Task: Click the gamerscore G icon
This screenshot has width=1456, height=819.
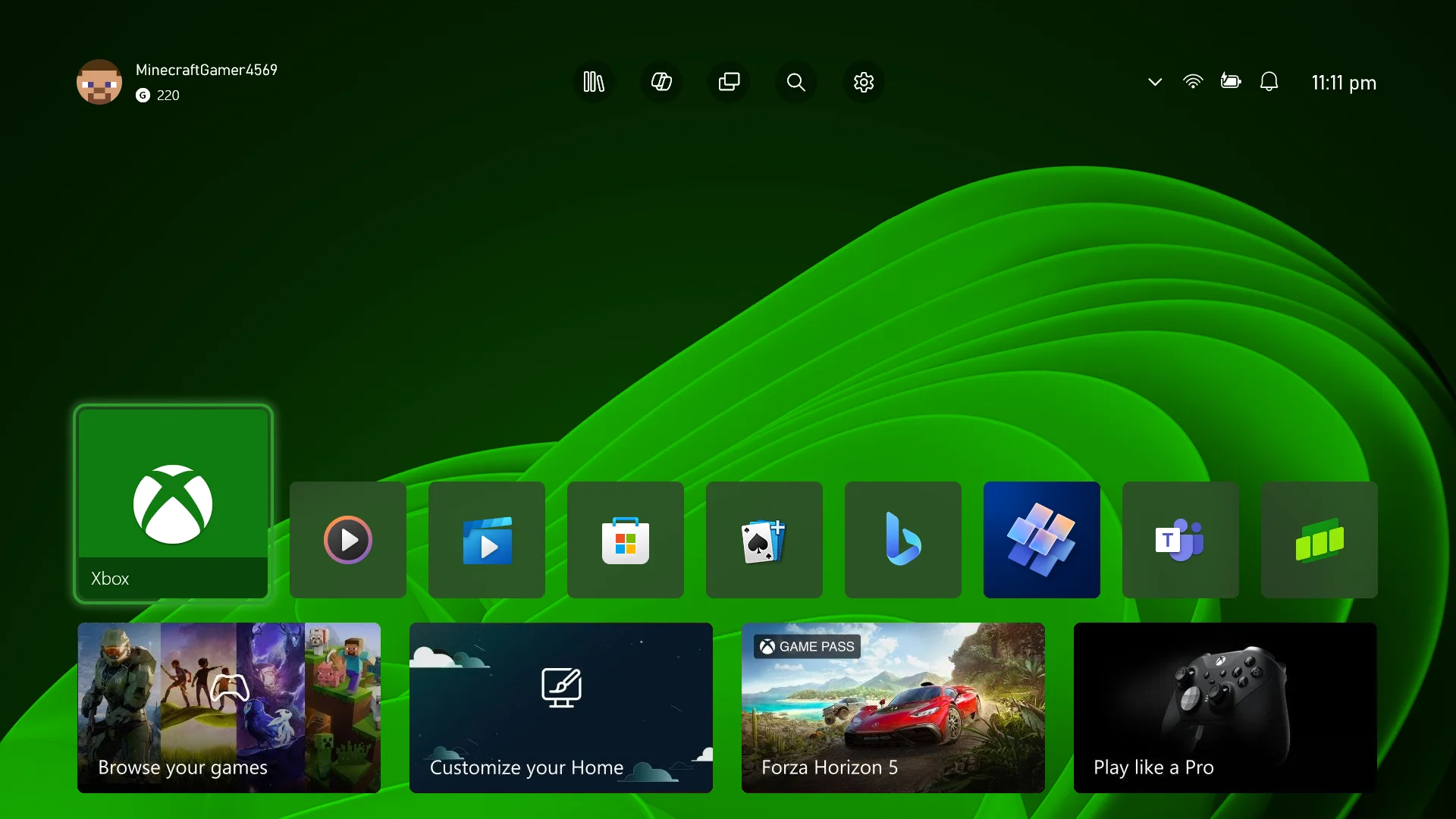Action: click(x=143, y=96)
